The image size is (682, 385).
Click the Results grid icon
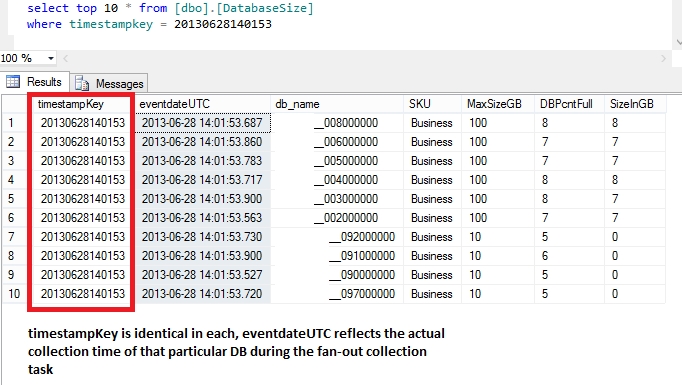pos(13,81)
